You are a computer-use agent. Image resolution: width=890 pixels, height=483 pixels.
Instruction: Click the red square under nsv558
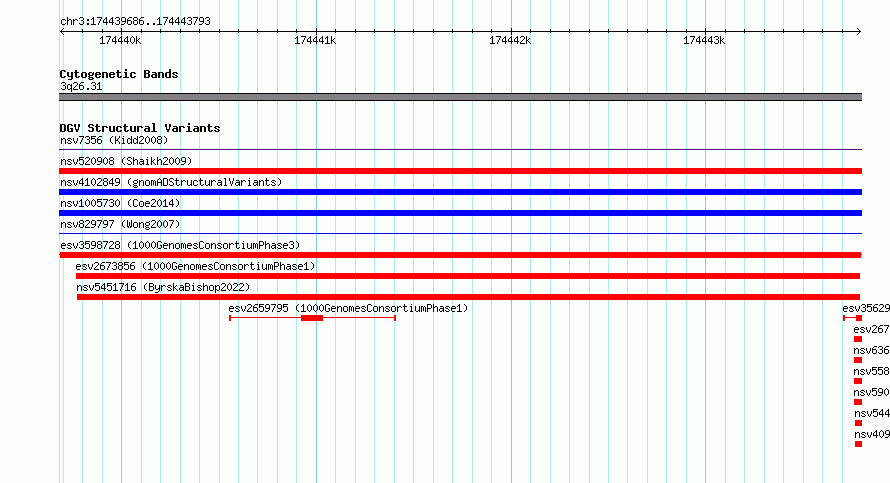click(x=858, y=381)
